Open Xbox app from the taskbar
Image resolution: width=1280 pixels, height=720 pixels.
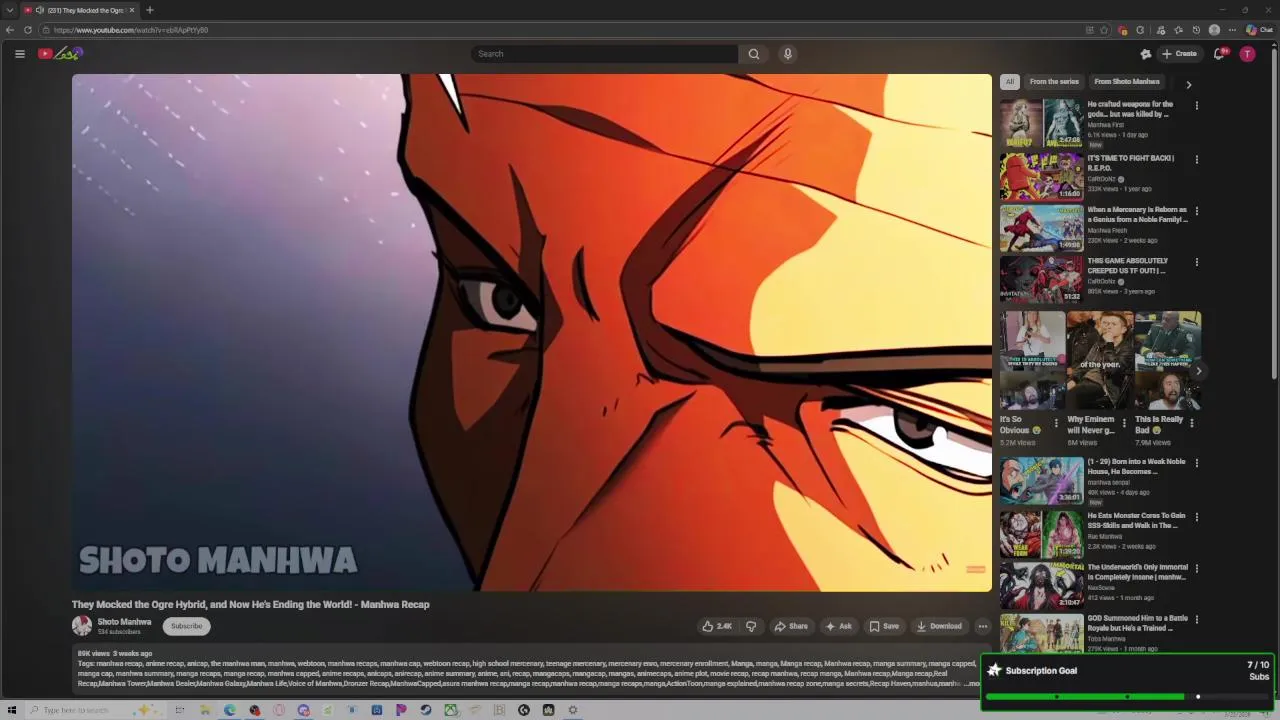(451, 710)
